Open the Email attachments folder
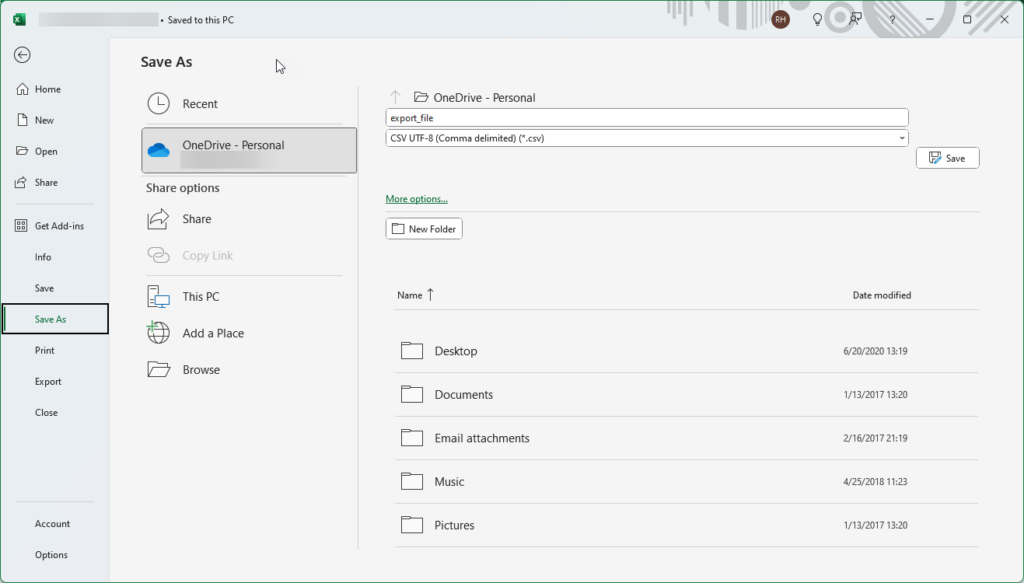 point(686,438)
